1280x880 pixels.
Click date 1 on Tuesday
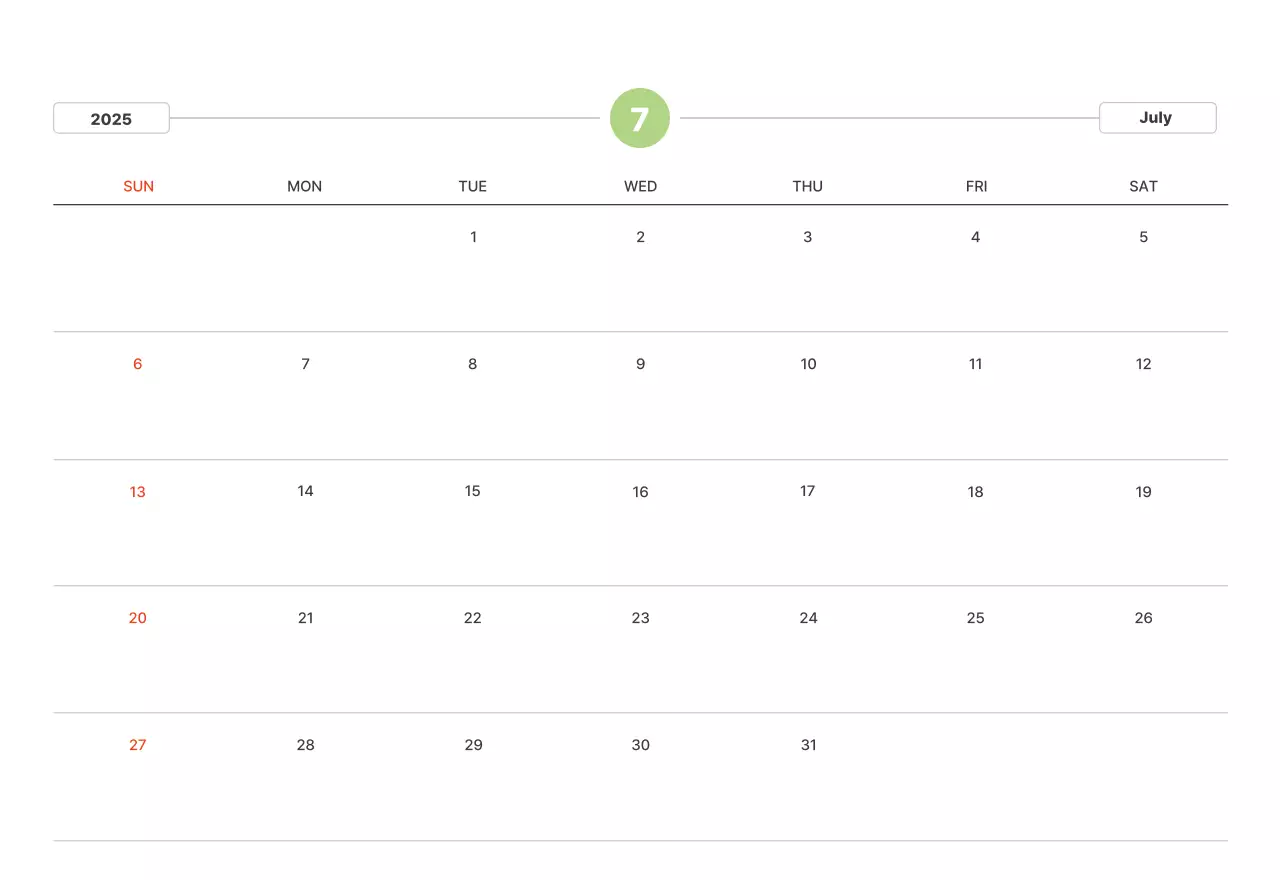point(473,237)
